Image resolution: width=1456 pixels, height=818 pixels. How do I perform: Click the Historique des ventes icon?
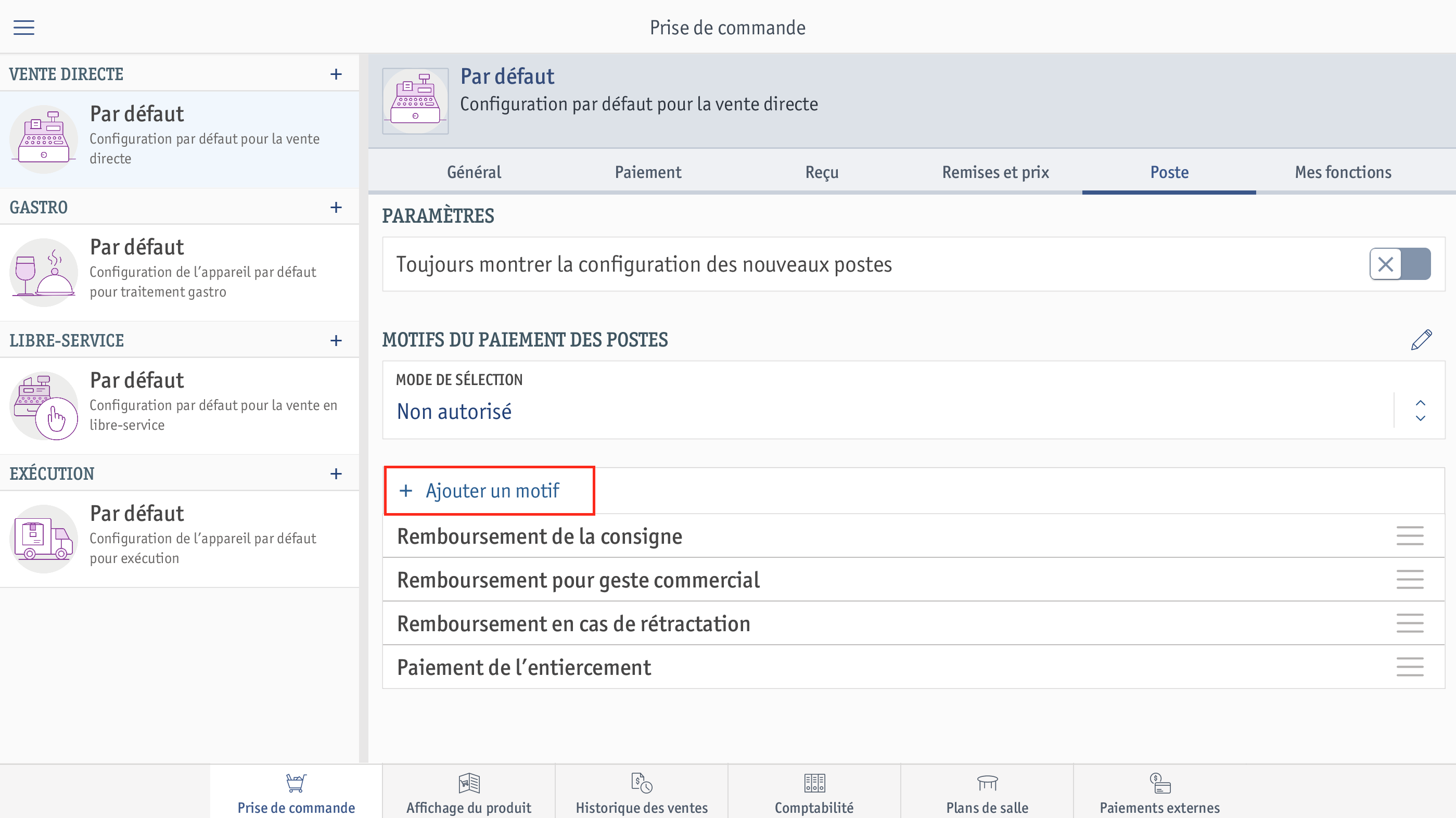(x=642, y=783)
